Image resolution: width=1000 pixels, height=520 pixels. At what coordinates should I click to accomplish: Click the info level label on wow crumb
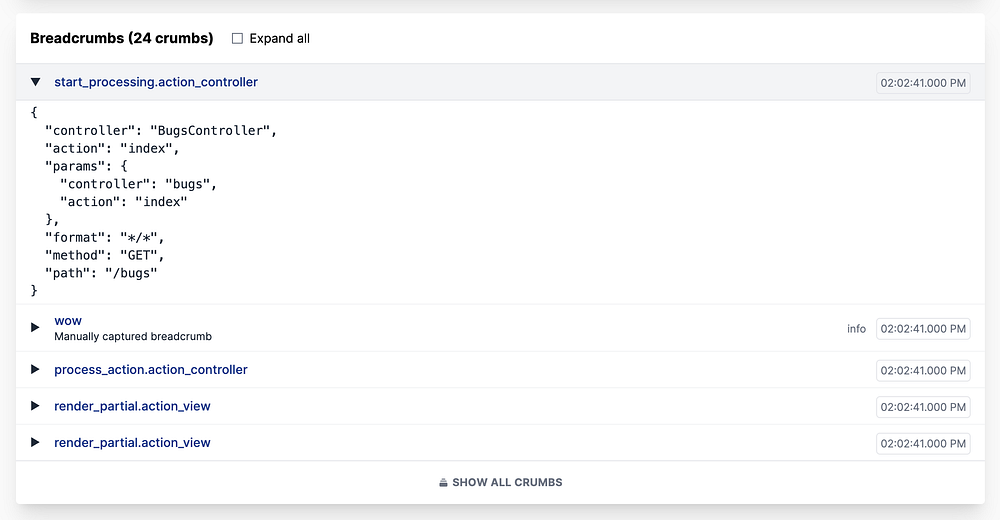click(x=856, y=328)
